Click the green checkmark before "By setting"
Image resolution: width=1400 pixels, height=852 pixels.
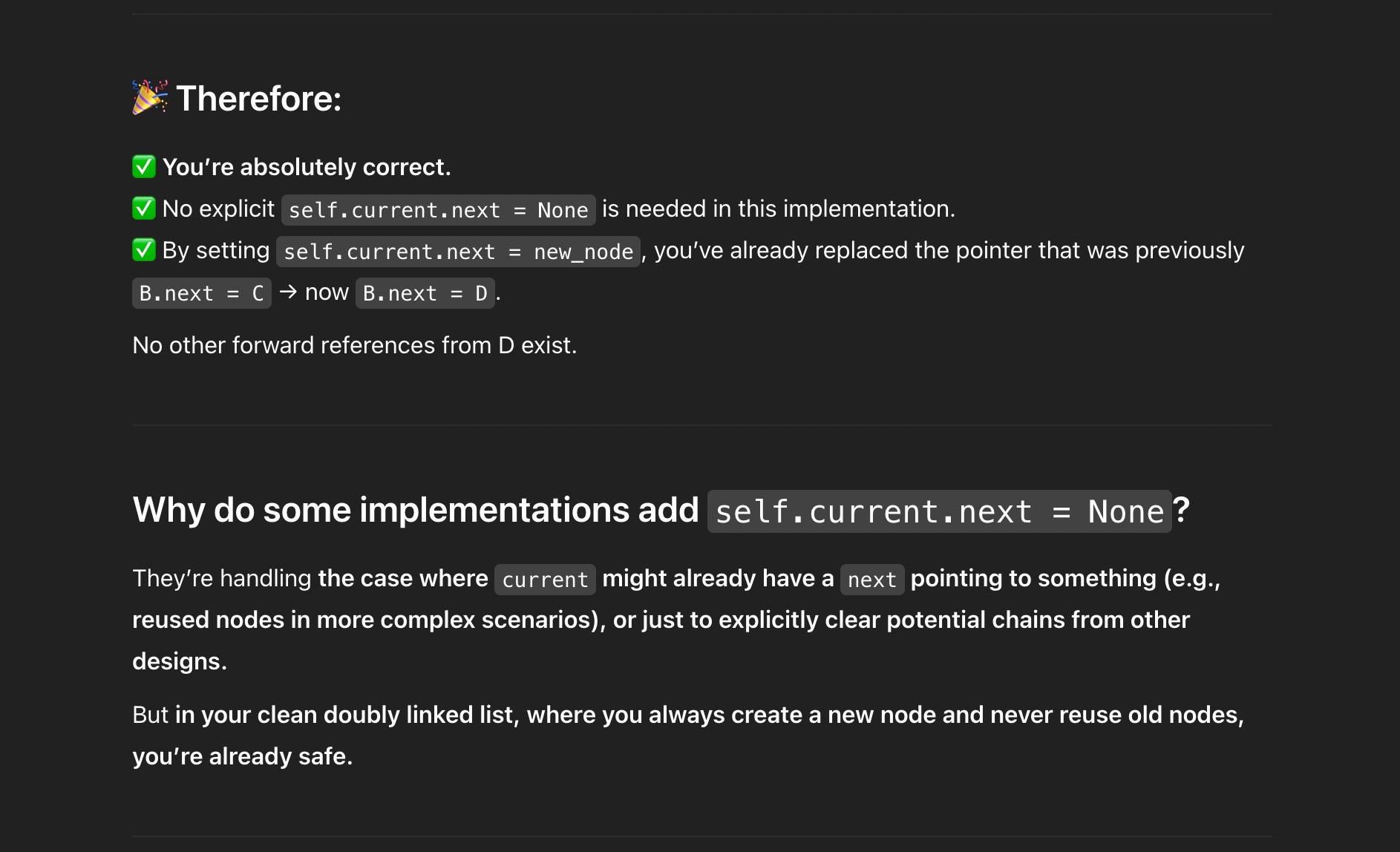(144, 250)
